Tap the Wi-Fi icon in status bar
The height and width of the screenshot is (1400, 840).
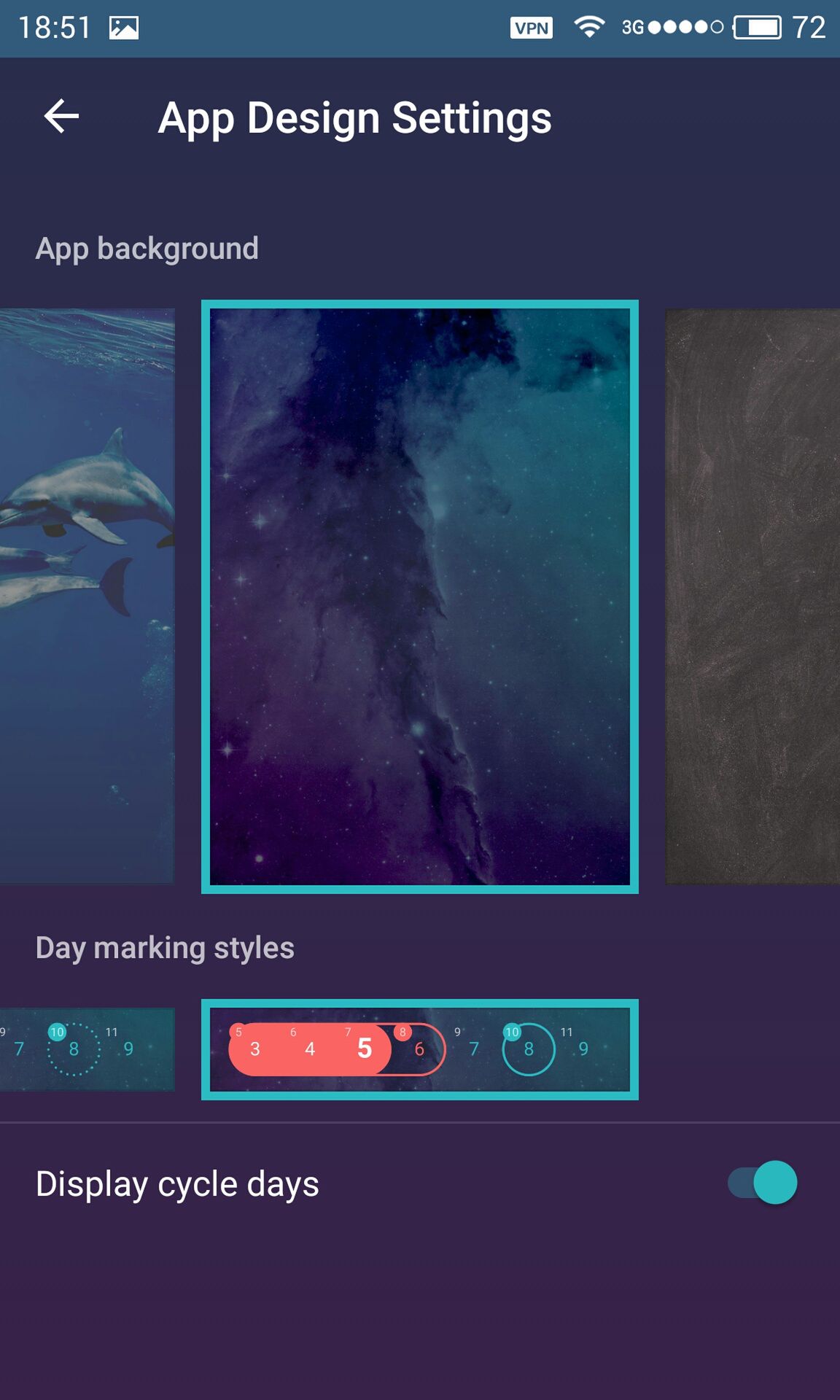[x=589, y=27]
